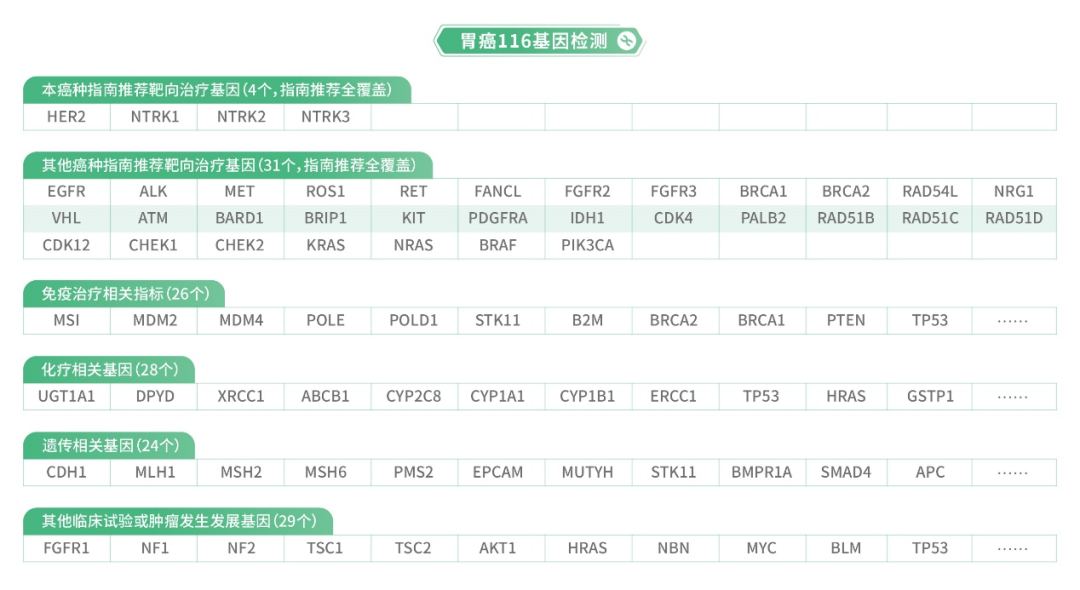Click the POLE gene cell
Image resolution: width=1080 pixels, height=590 pixels.
point(328,321)
